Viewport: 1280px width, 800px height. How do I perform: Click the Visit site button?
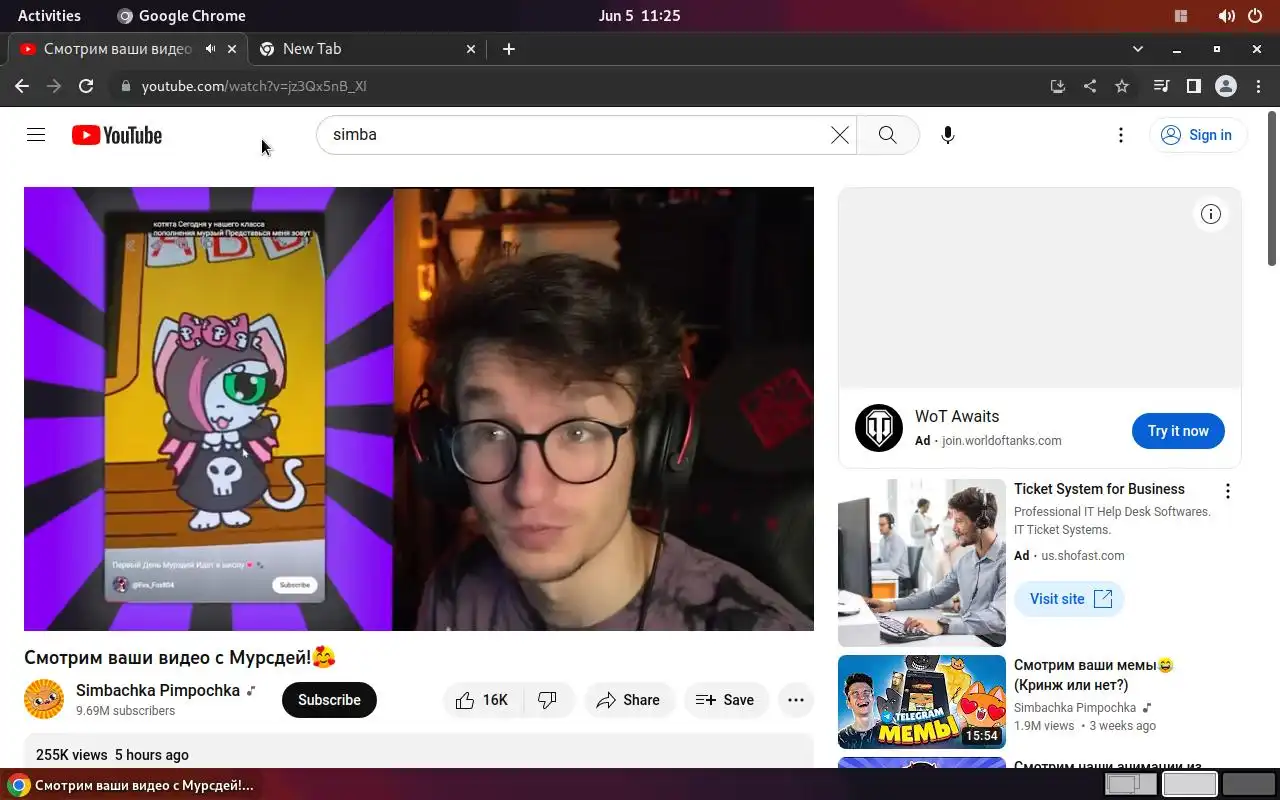pyautogui.click(x=1069, y=599)
